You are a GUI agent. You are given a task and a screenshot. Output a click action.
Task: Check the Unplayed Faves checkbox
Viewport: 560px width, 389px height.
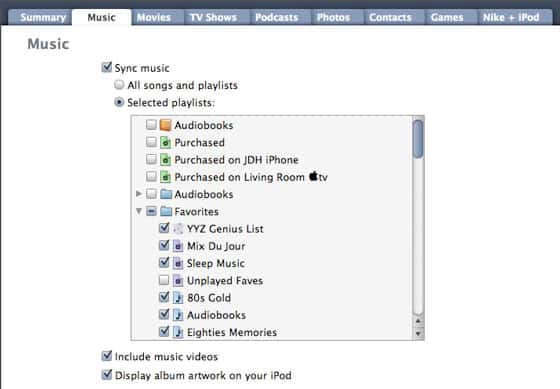164,280
